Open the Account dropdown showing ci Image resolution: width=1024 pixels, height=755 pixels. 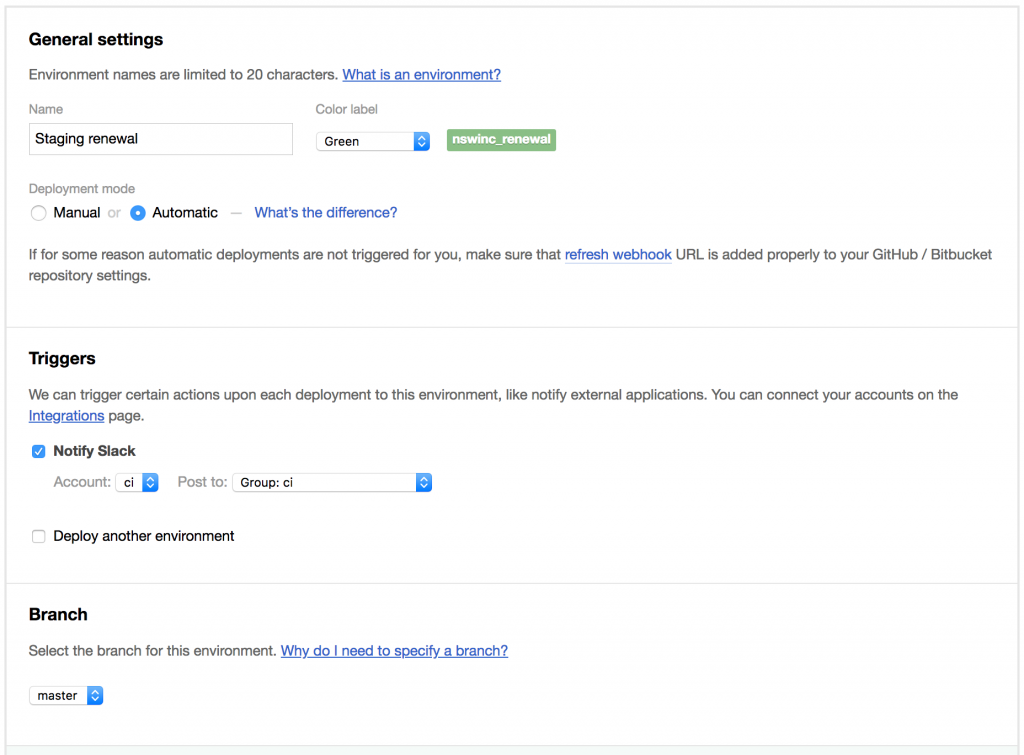point(133,481)
